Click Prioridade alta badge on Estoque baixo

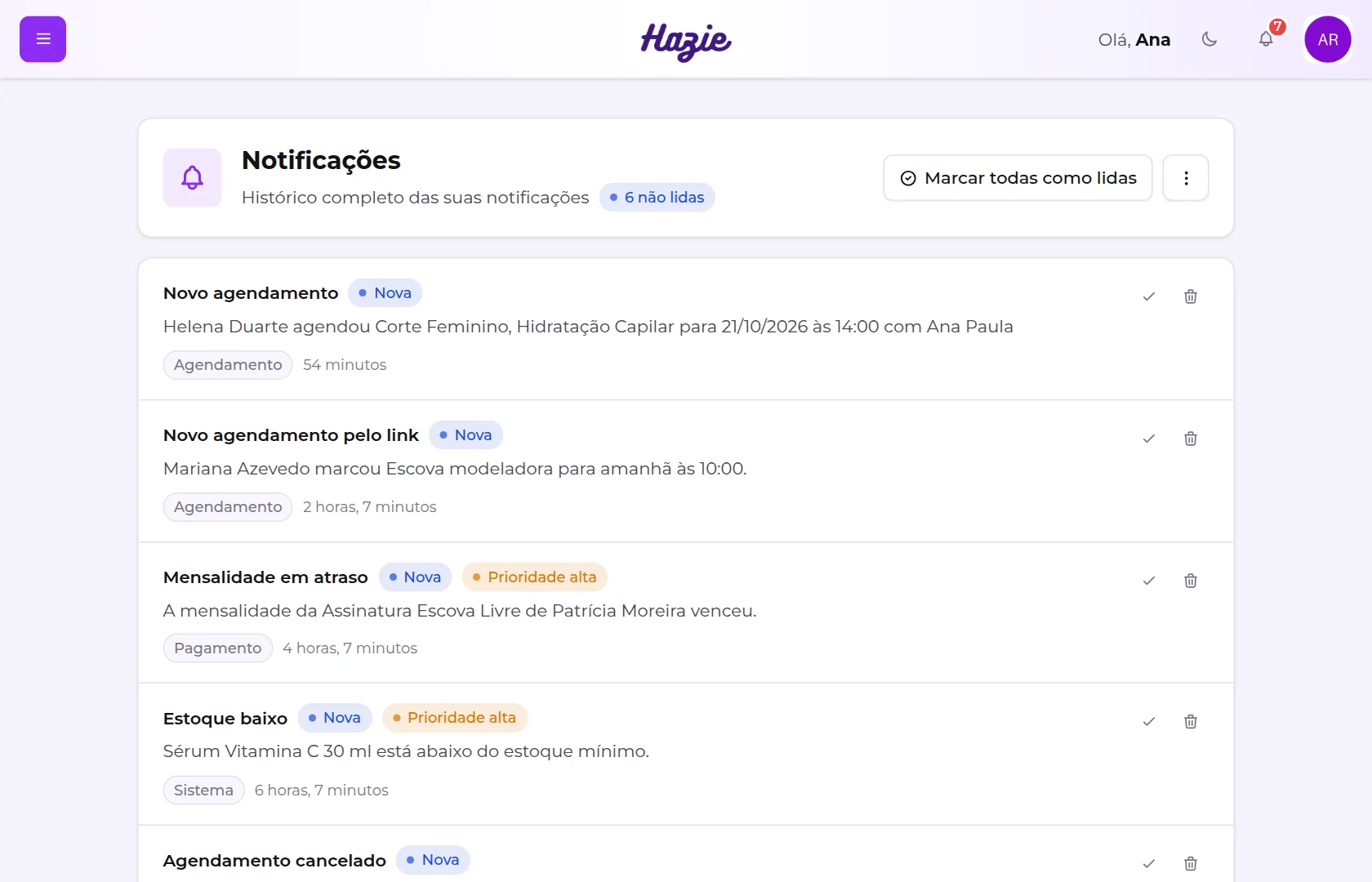coord(455,718)
